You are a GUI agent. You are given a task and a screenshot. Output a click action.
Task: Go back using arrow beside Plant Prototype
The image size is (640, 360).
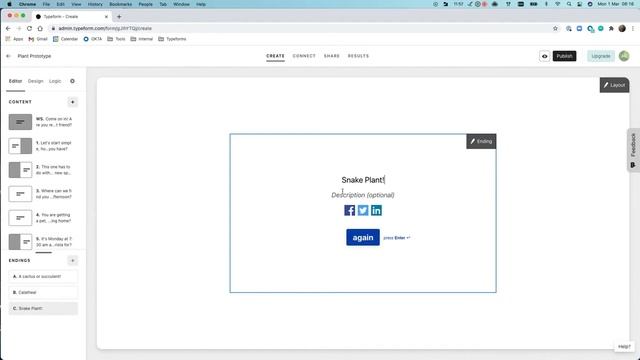8,56
